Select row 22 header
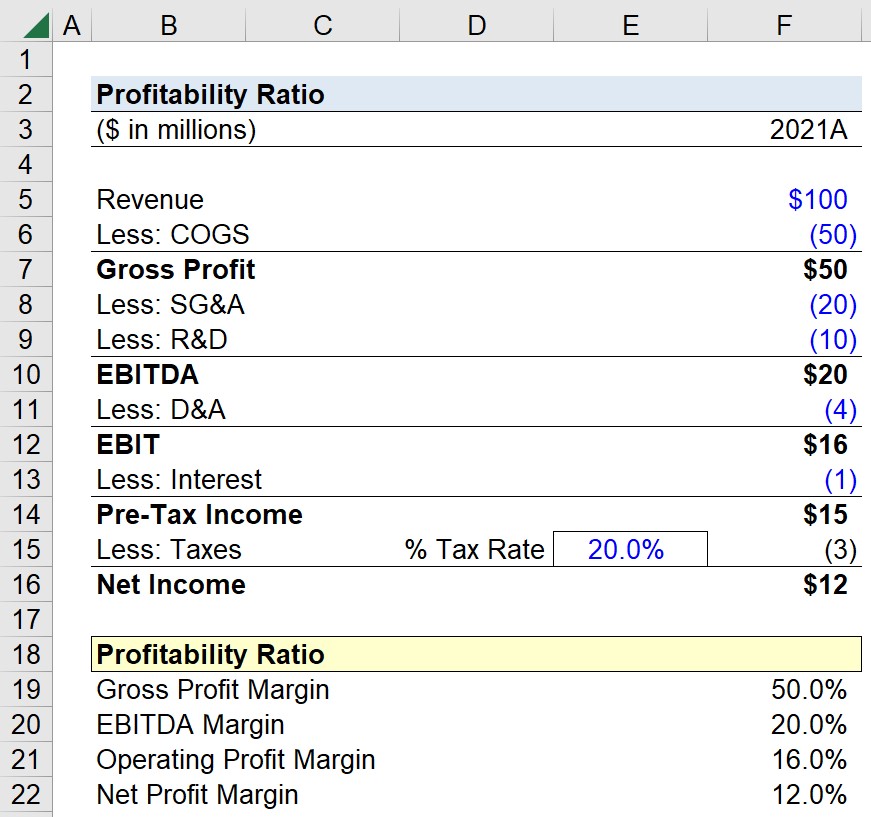Screen dimensions: 871x817 (26, 794)
